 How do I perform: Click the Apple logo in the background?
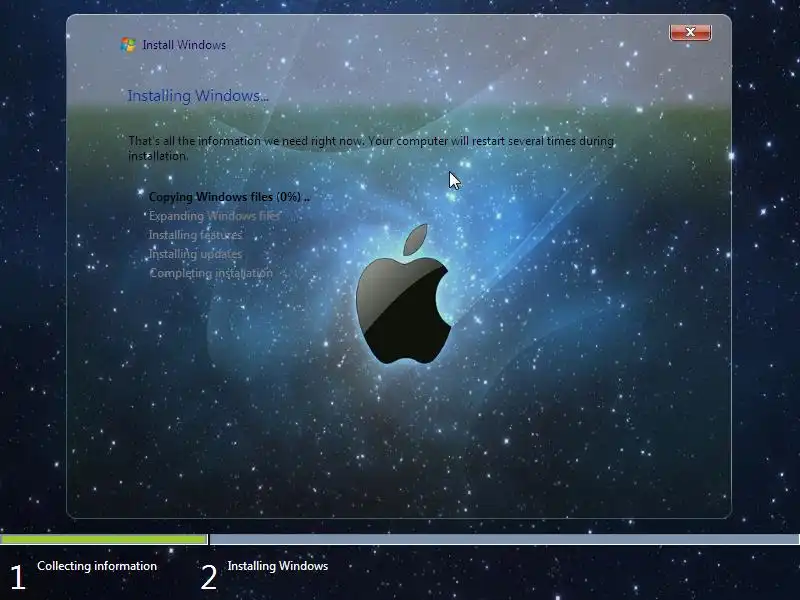[x=404, y=294]
